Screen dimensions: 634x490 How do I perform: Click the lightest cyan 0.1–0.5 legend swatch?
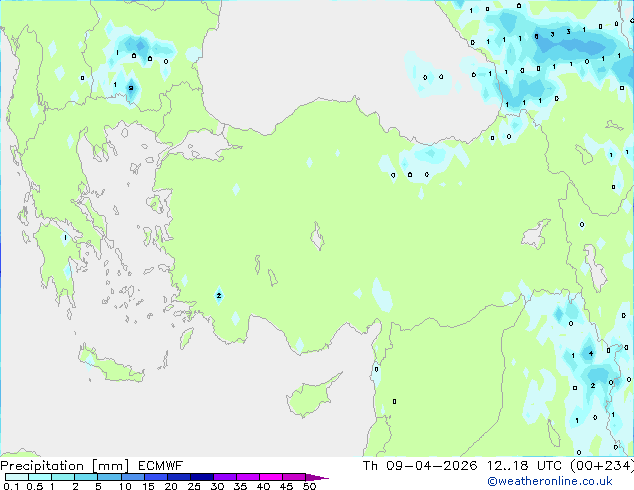tap(17, 477)
